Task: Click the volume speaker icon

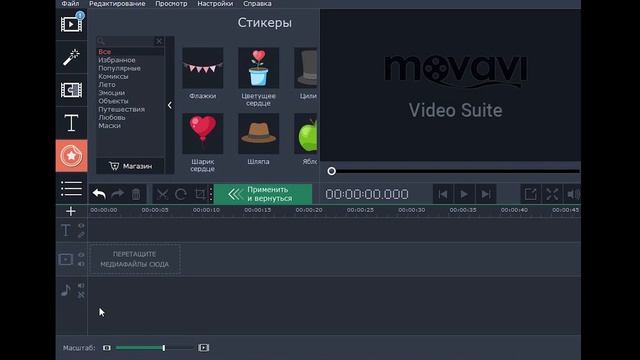Action: (573, 194)
